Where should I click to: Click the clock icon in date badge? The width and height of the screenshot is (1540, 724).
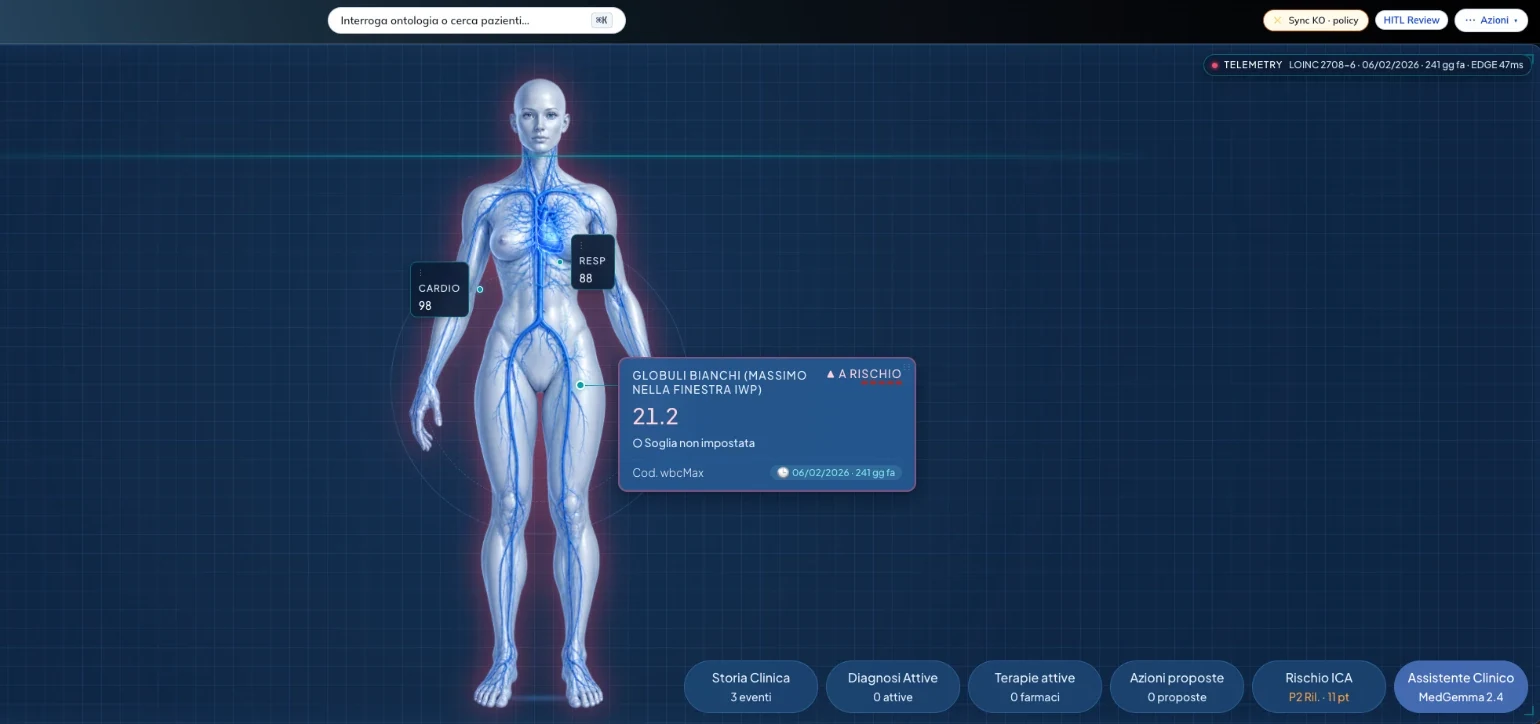(783, 473)
